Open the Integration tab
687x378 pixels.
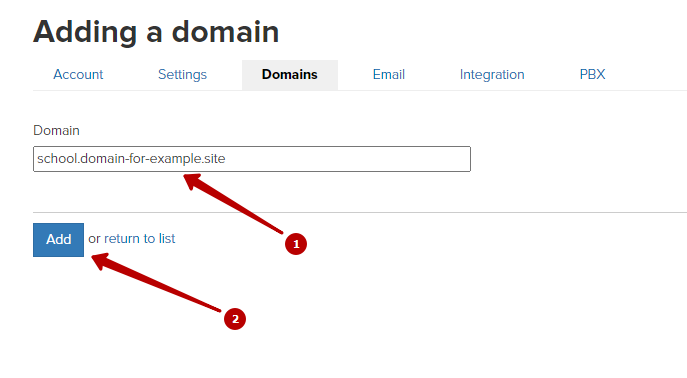point(492,75)
